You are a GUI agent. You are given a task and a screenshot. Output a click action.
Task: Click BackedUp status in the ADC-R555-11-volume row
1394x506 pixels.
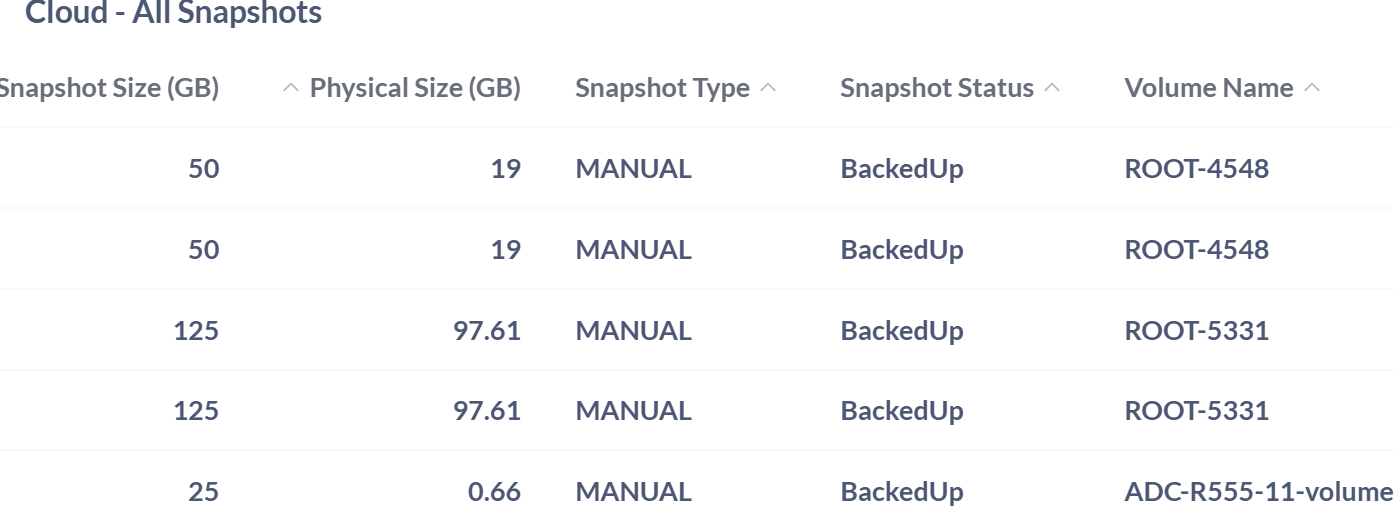pyautogui.click(x=901, y=492)
